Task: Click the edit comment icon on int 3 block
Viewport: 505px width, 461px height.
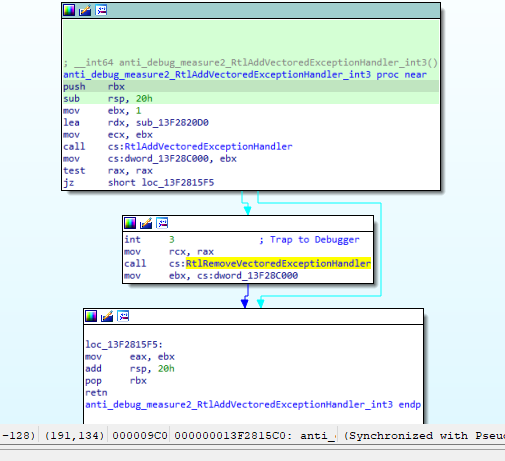Action: (x=146, y=223)
